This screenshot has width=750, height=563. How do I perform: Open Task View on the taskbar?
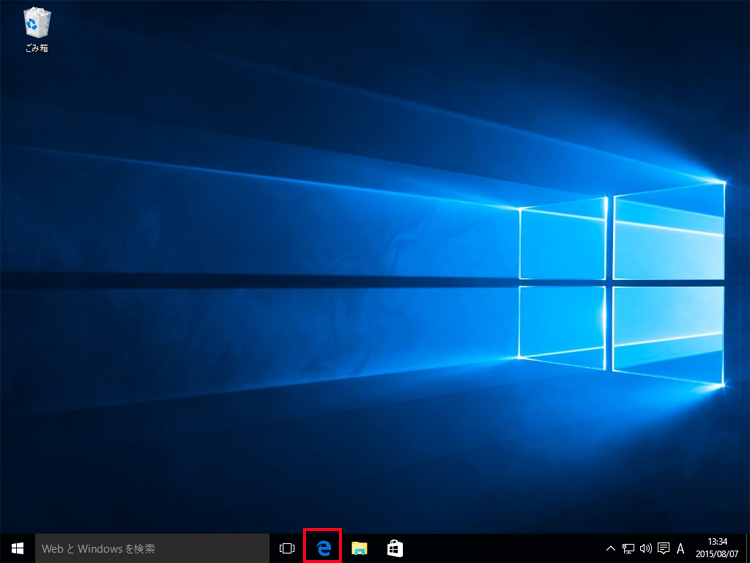coord(287,548)
